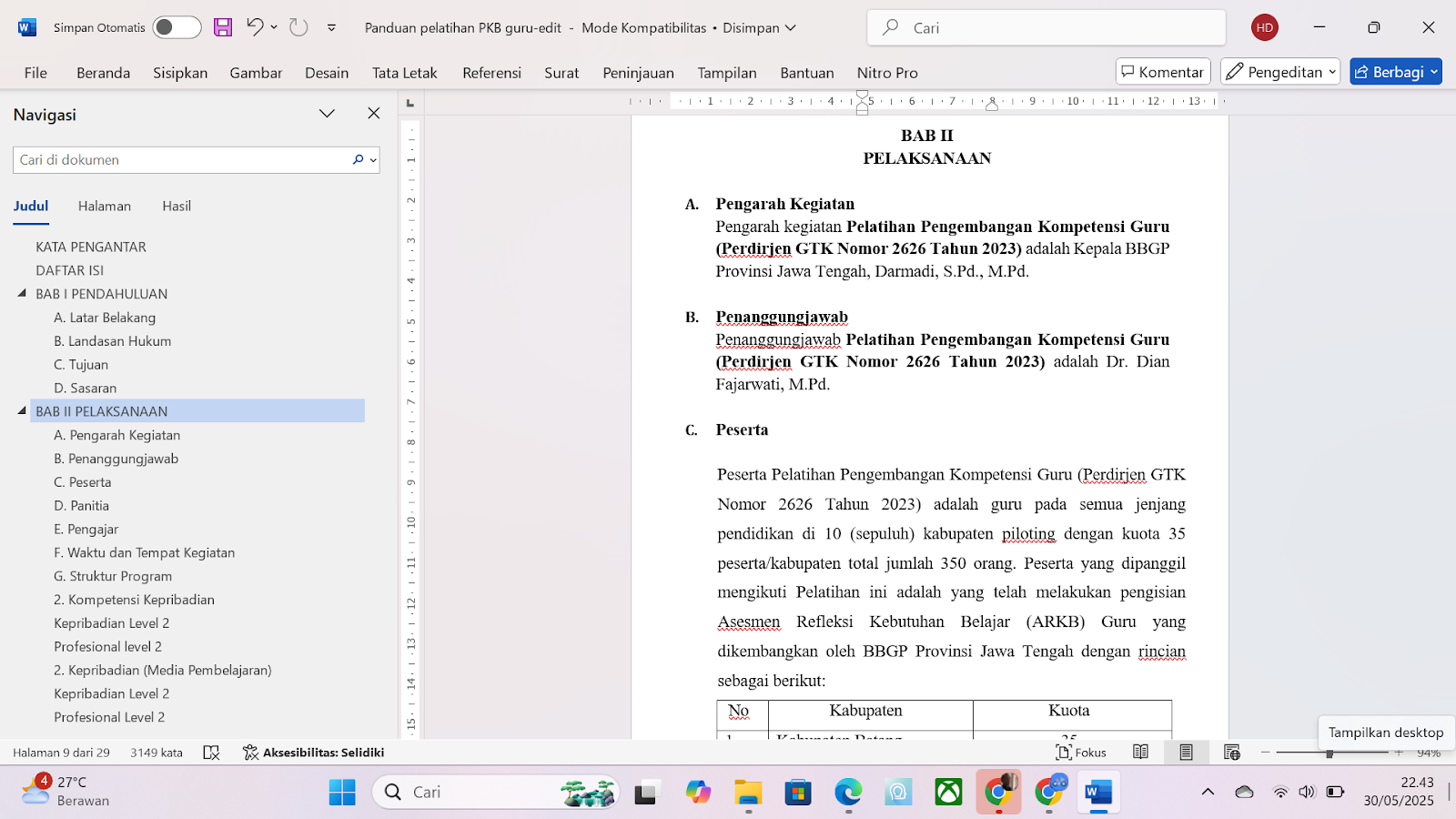This screenshot has width=1456, height=819.
Task: Click the proofing spell-check status icon
Action: click(211, 753)
